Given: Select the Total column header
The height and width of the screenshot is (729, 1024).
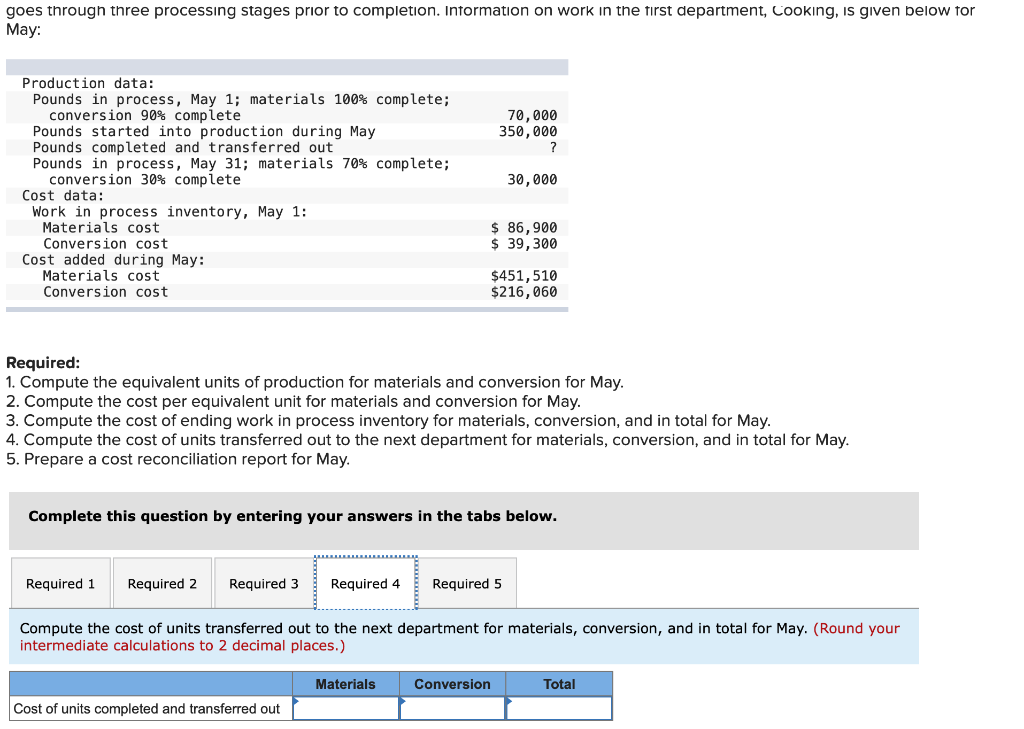Looking at the screenshot, I should [x=559, y=684].
